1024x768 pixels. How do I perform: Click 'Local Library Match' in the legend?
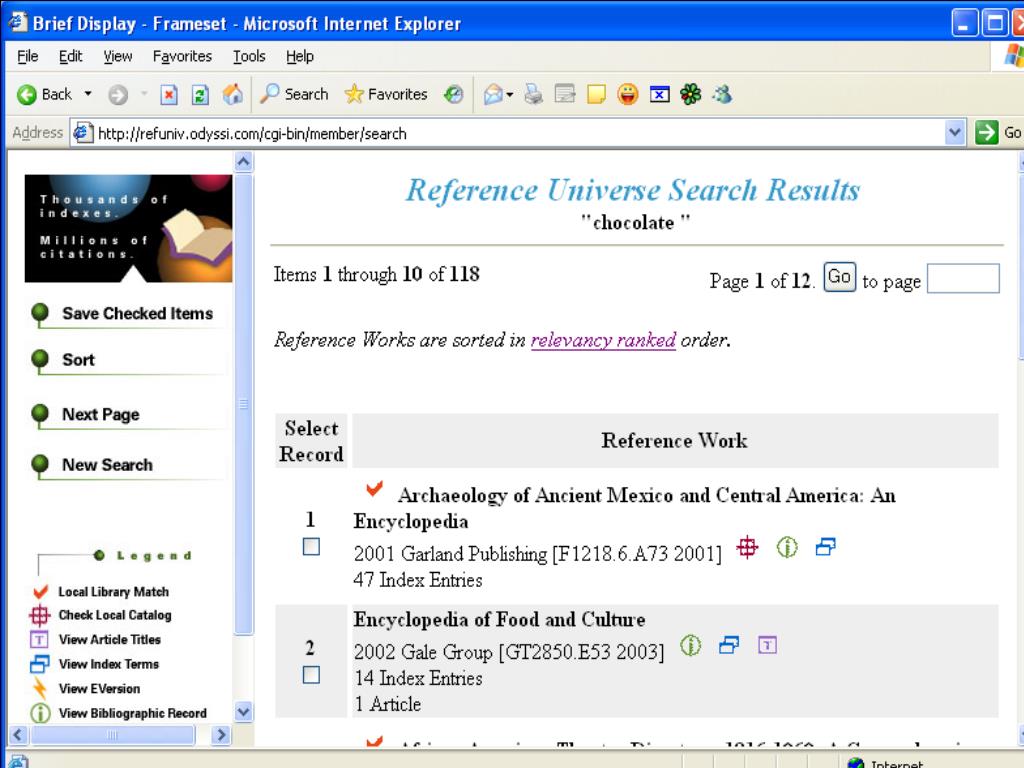tap(114, 592)
